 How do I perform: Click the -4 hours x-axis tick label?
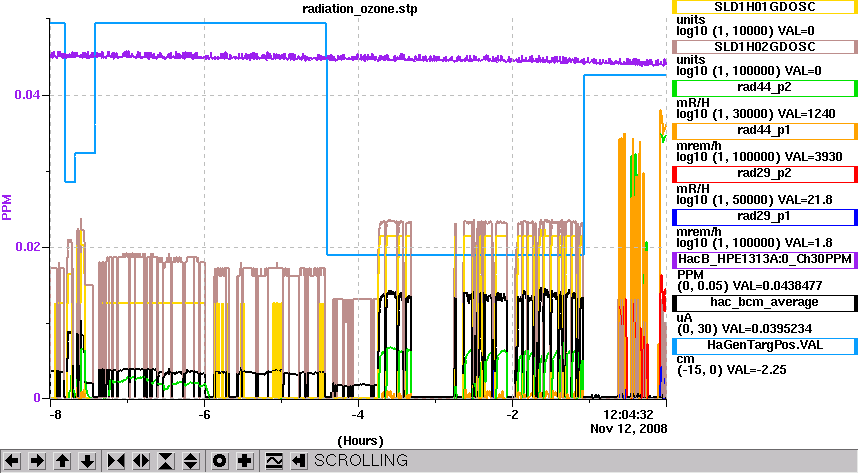coord(357,414)
